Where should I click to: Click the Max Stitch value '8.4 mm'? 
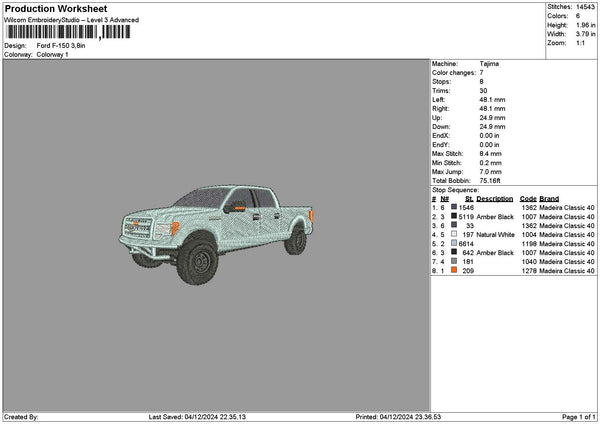pyautogui.click(x=491, y=154)
